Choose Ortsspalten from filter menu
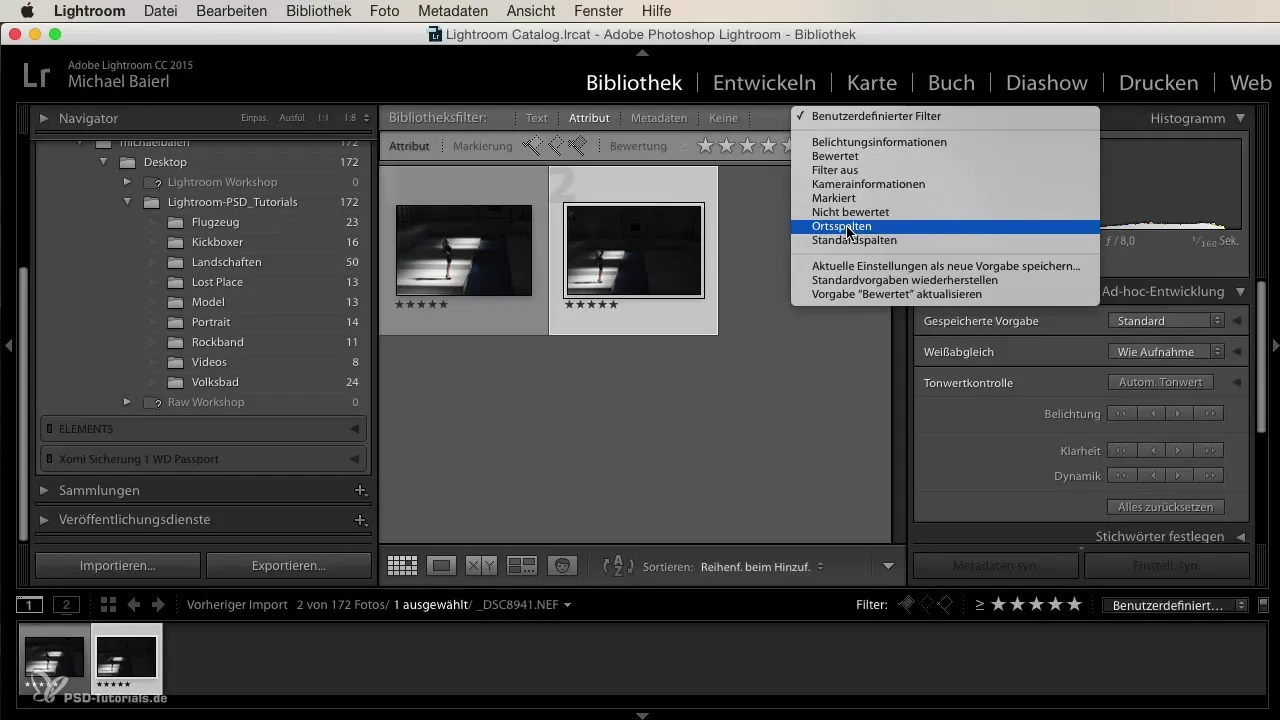1280x720 pixels. [945, 226]
